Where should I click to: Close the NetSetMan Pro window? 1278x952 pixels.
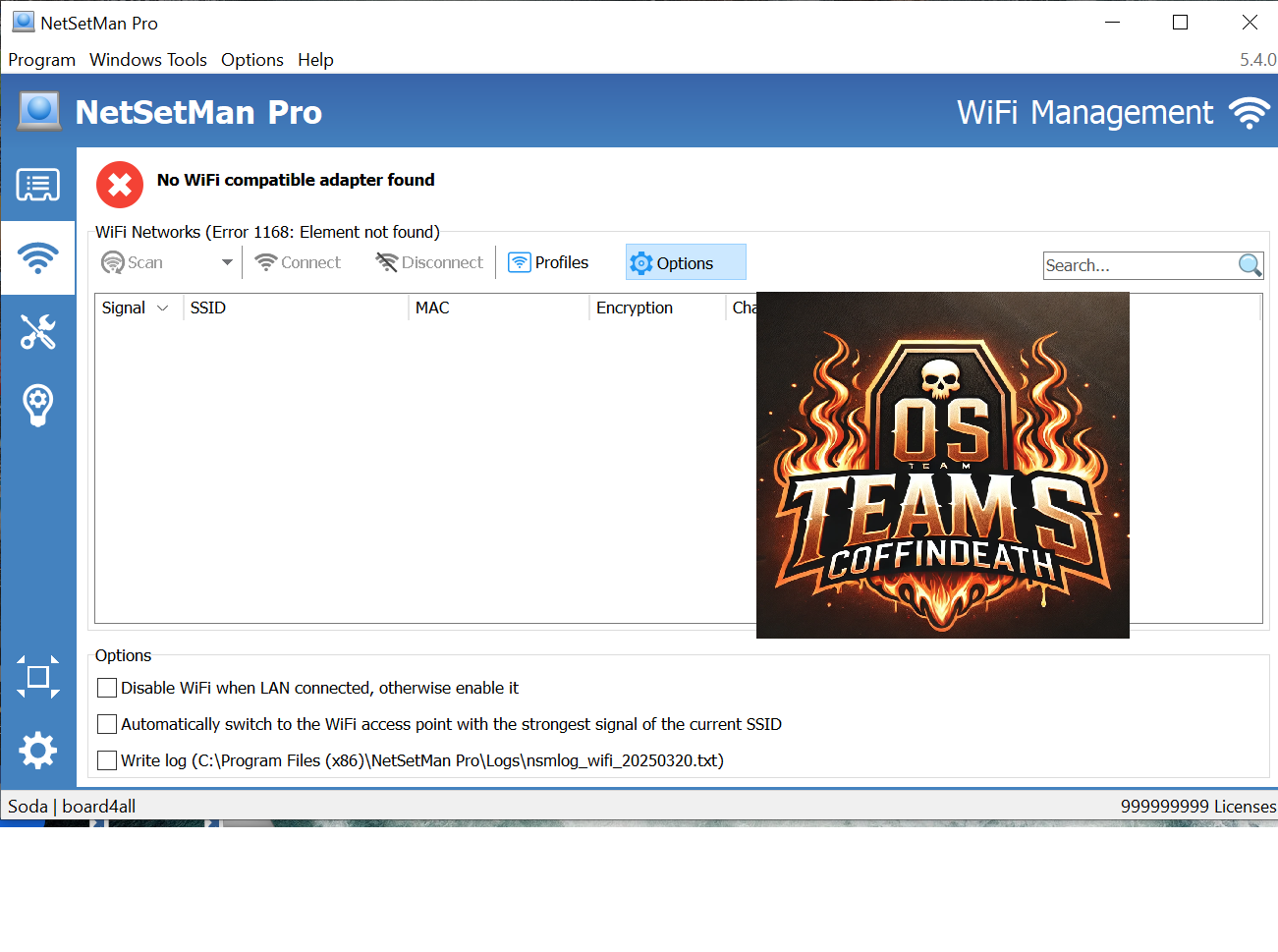(x=1250, y=22)
